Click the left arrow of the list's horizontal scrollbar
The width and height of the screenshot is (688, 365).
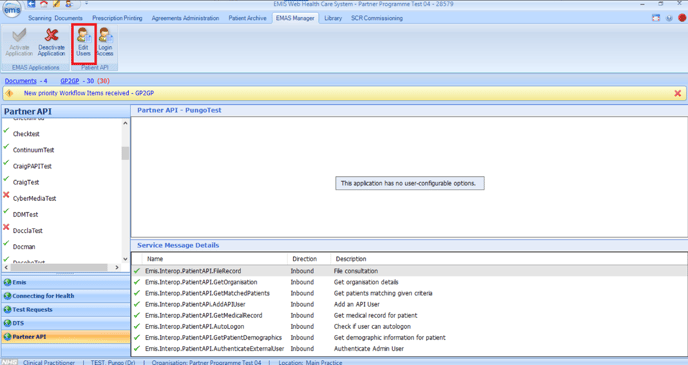point(6,267)
